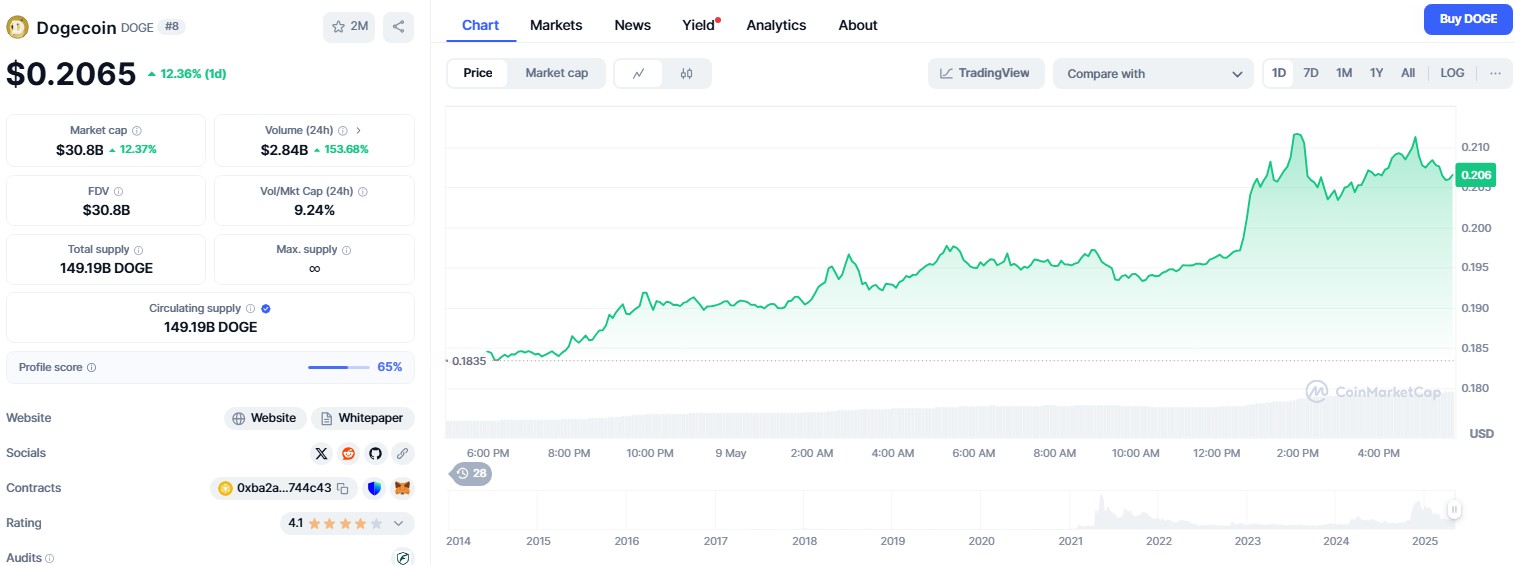Image resolution: width=1515 pixels, height=565 pixels.
Task: Click the blue shield icon beside the contract
Action: click(375, 488)
